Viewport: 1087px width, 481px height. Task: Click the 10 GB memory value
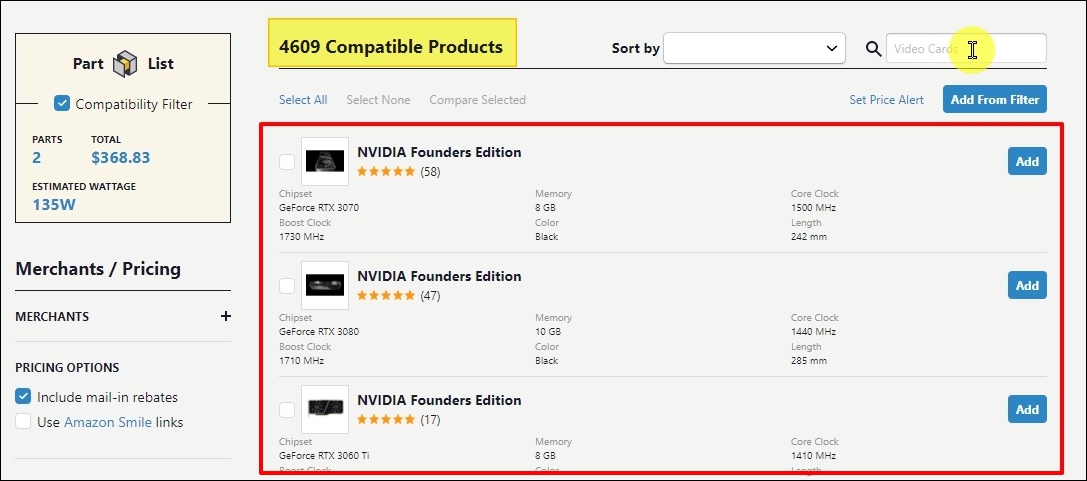pos(548,331)
